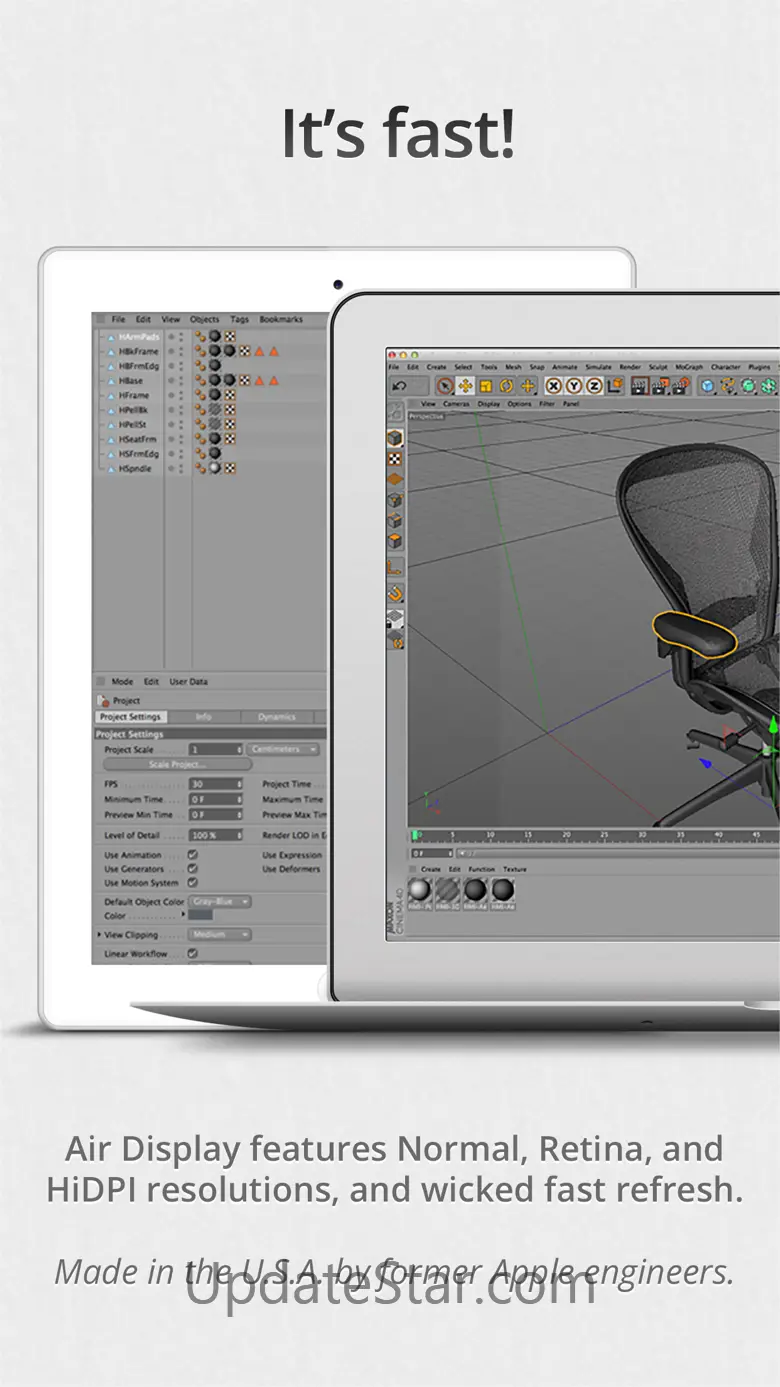The width and height of the screenshot is (780, 1387).
Task: Toggle the X axis lock icon
Action: pyautogui.click(x=553, y=386)
